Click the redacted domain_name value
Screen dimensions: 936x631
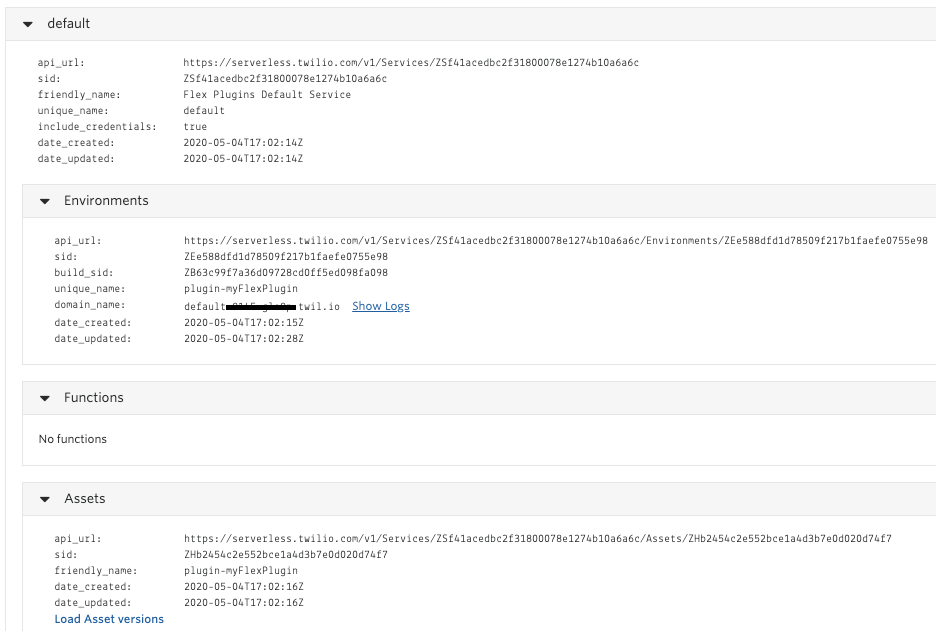click(261, 307)
